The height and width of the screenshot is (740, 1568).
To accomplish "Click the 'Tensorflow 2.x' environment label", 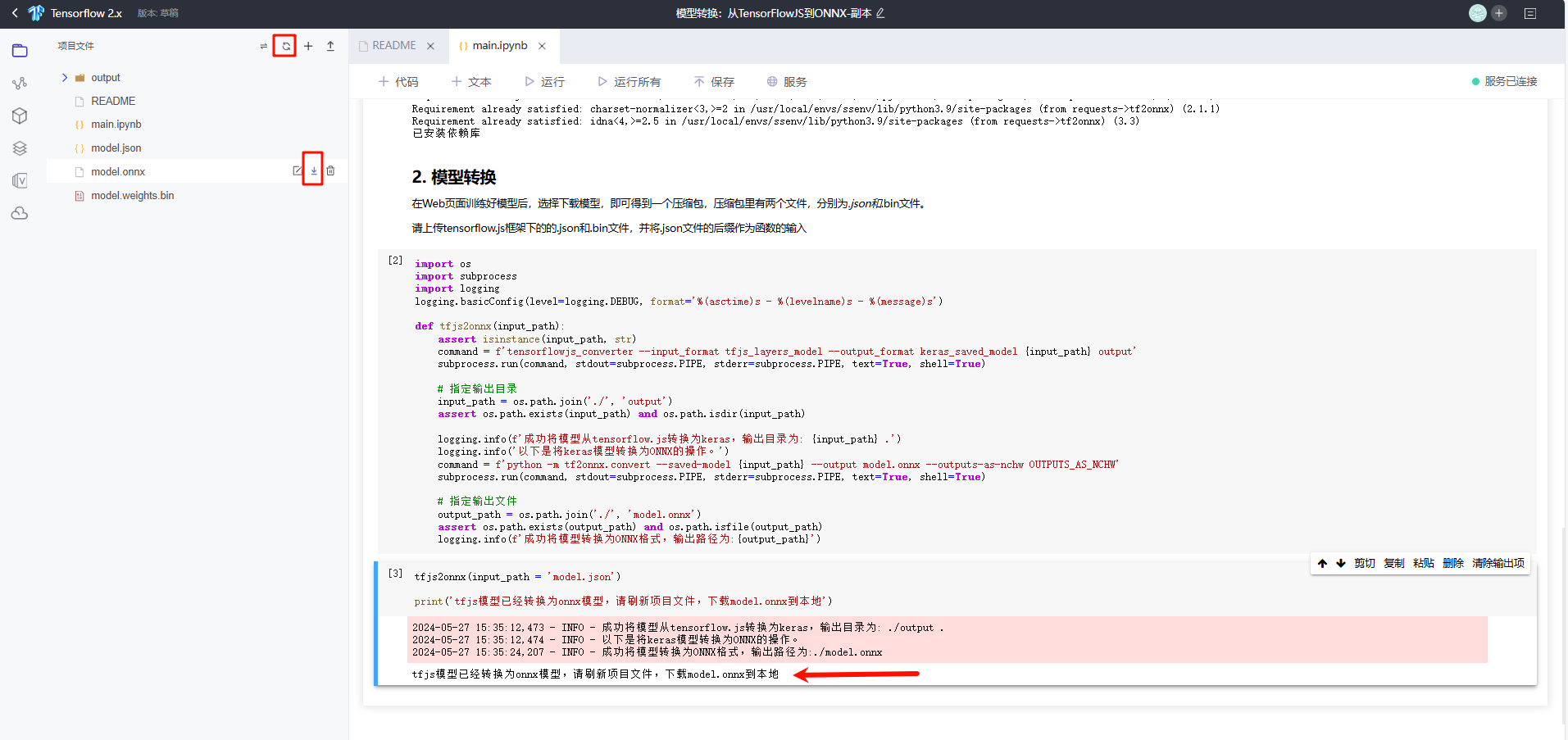I will pyautogui.click(x=86, y=13).
